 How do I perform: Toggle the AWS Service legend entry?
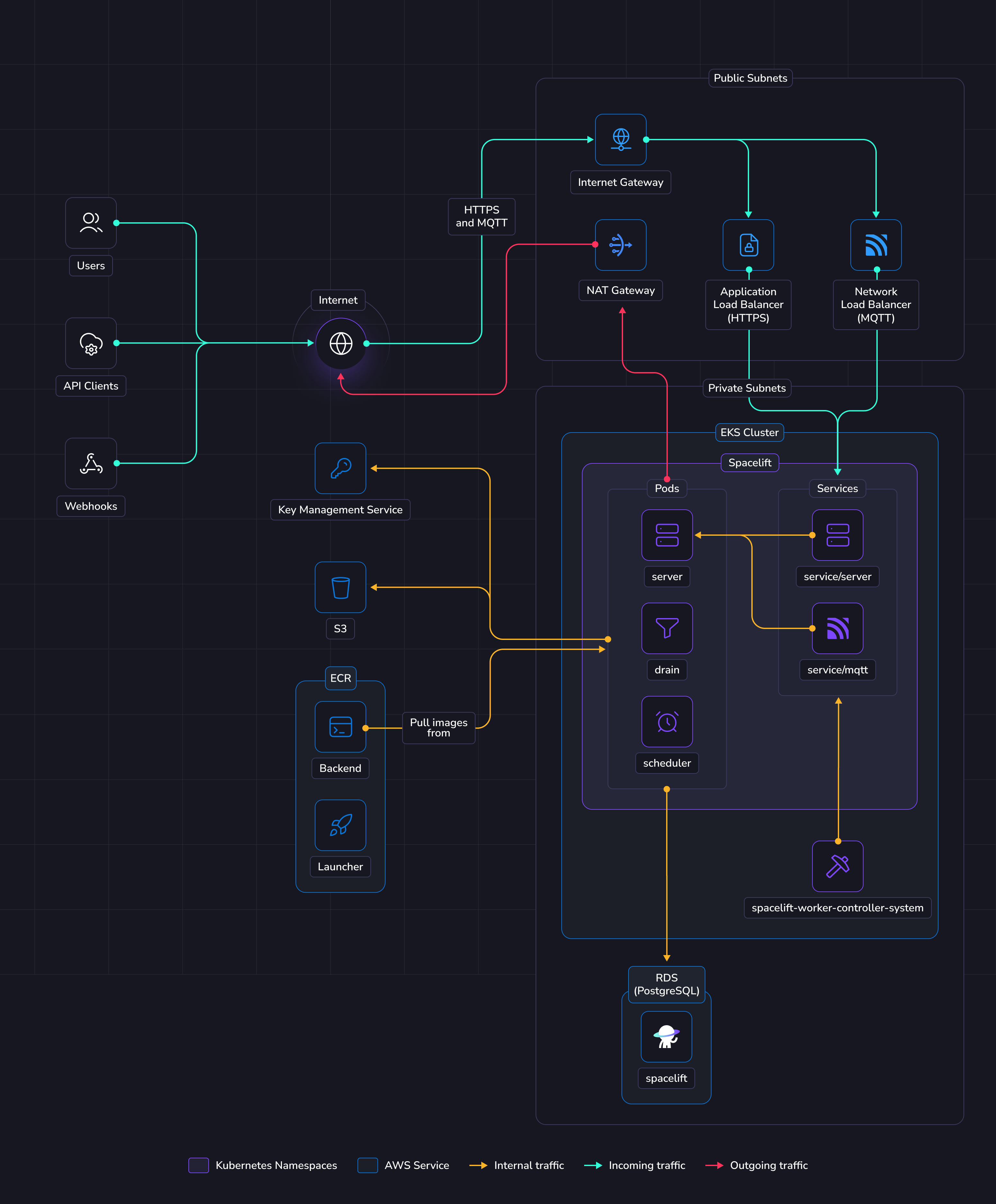pos(367,1165)
